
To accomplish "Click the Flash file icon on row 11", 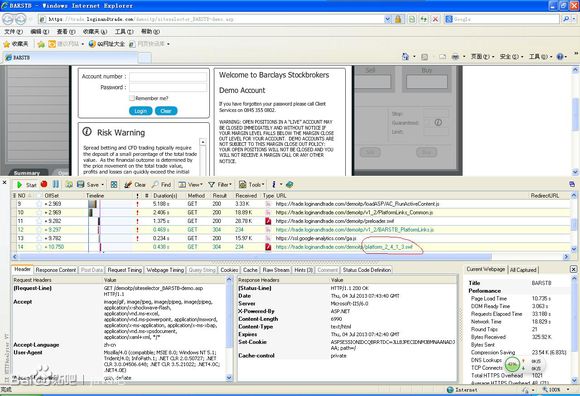I will (x=268, y=221).
